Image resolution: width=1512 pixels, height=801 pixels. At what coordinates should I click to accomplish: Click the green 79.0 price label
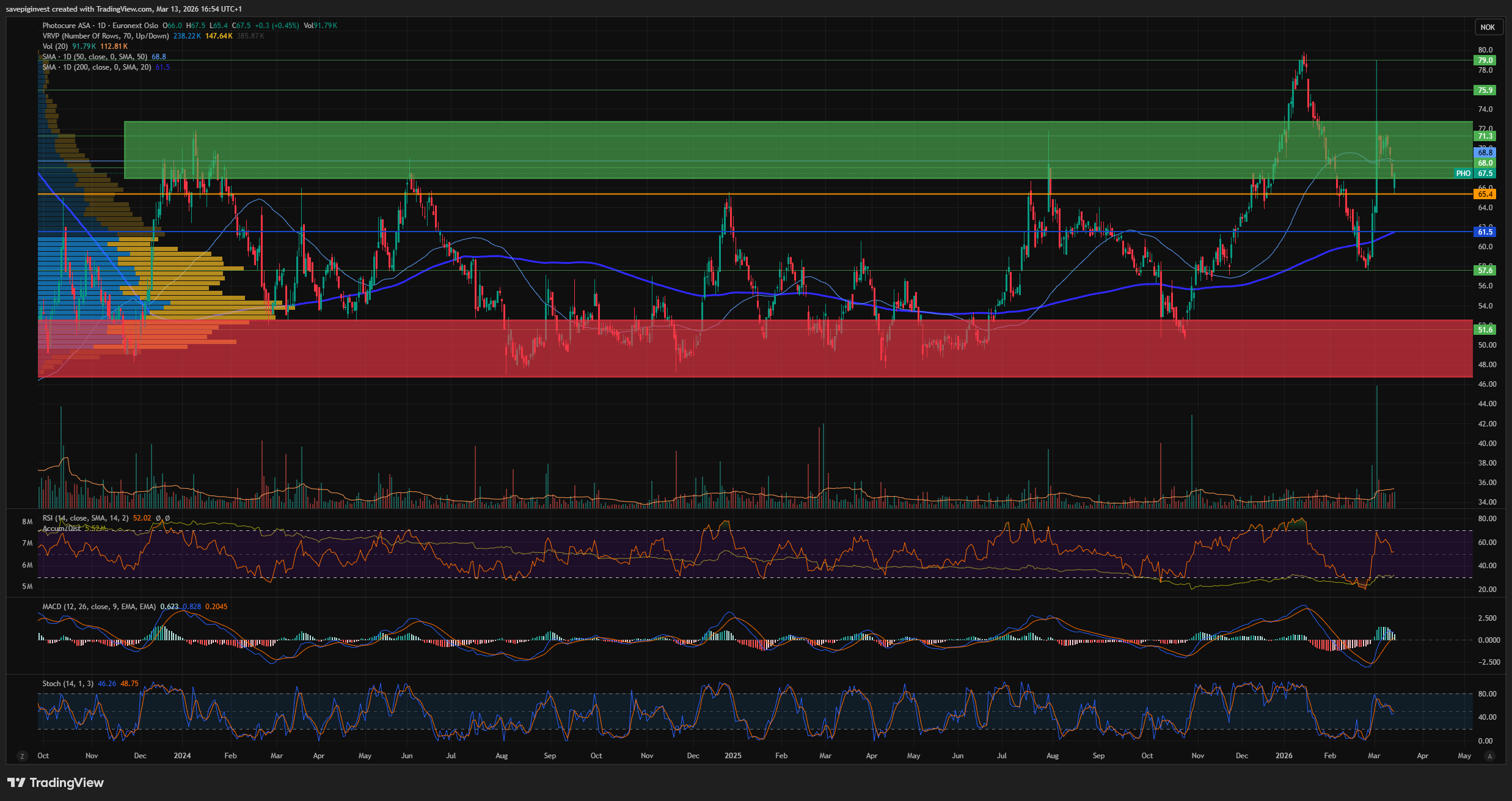1485,60
